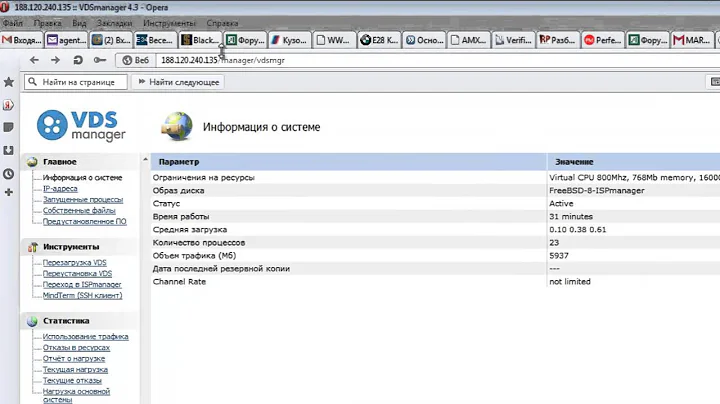Viewport: 720px width, 404px height.
Task: Click the Главное section icon
Action: coord(32,162)
